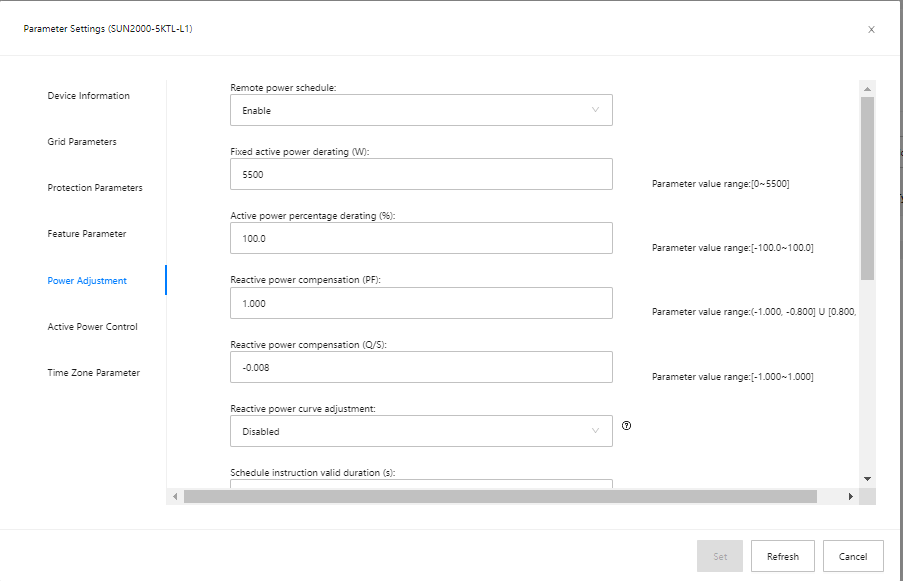
Task: Click the vertical scrollbar thumb
Action: (x=867, y=188)
